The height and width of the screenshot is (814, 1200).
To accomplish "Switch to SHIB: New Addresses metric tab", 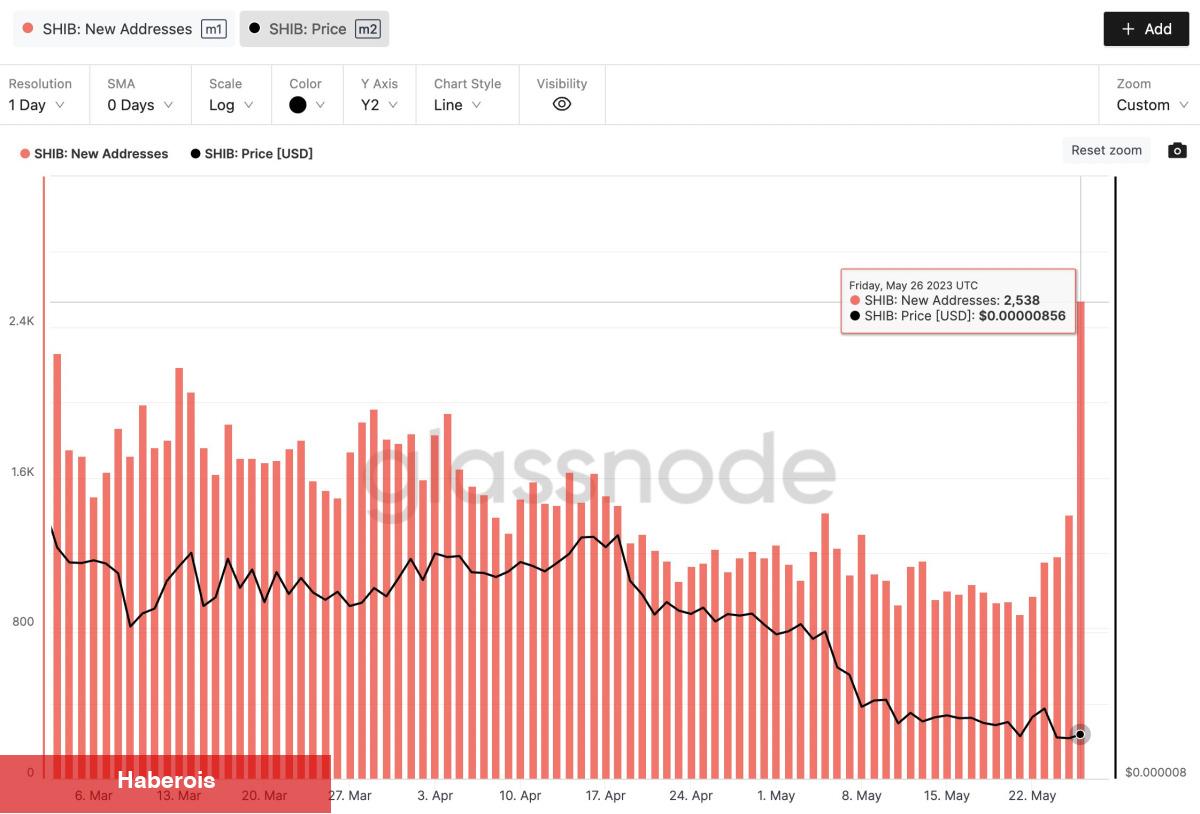I will 124,29.
